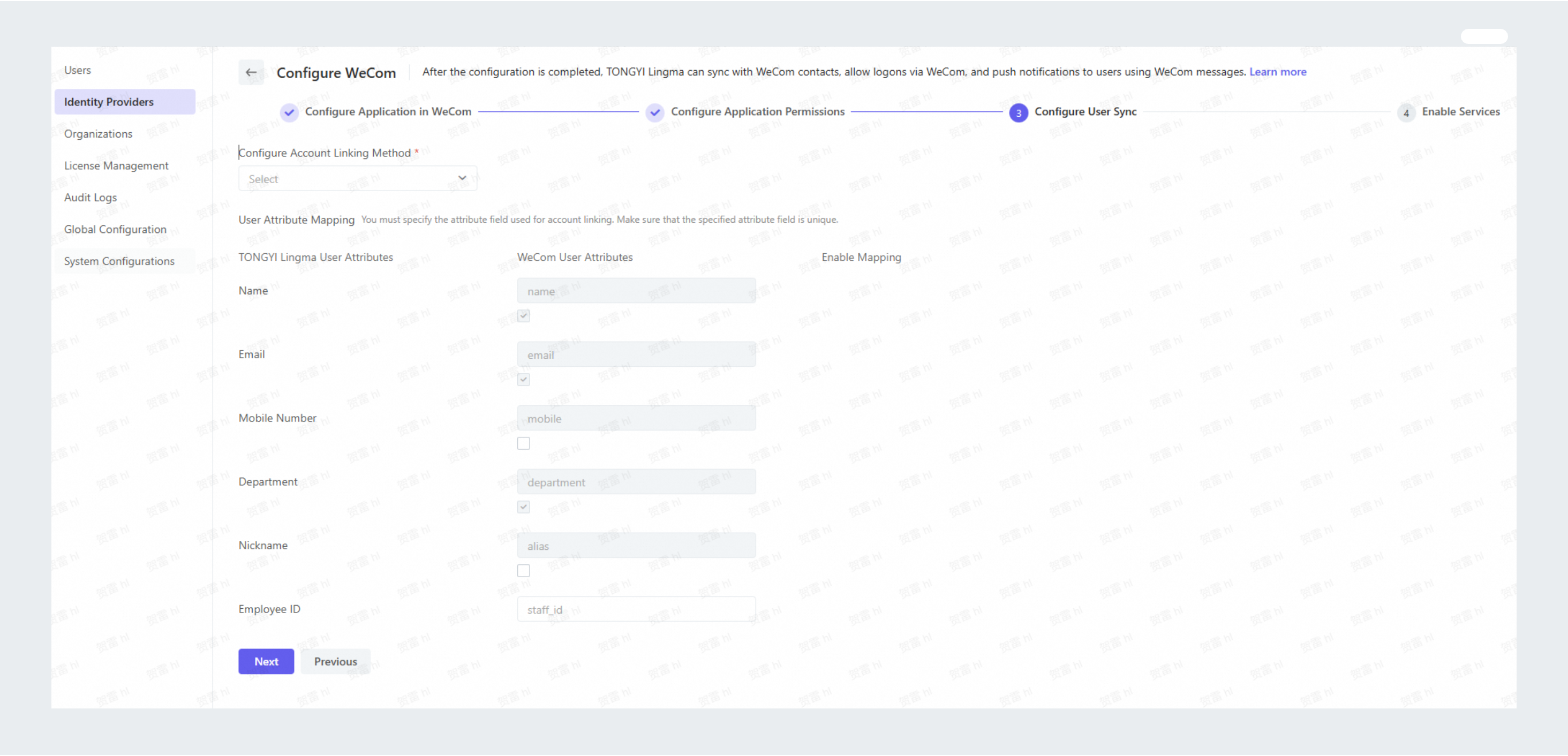Click the Configure Application Permissions step label

tap(758, 112)
